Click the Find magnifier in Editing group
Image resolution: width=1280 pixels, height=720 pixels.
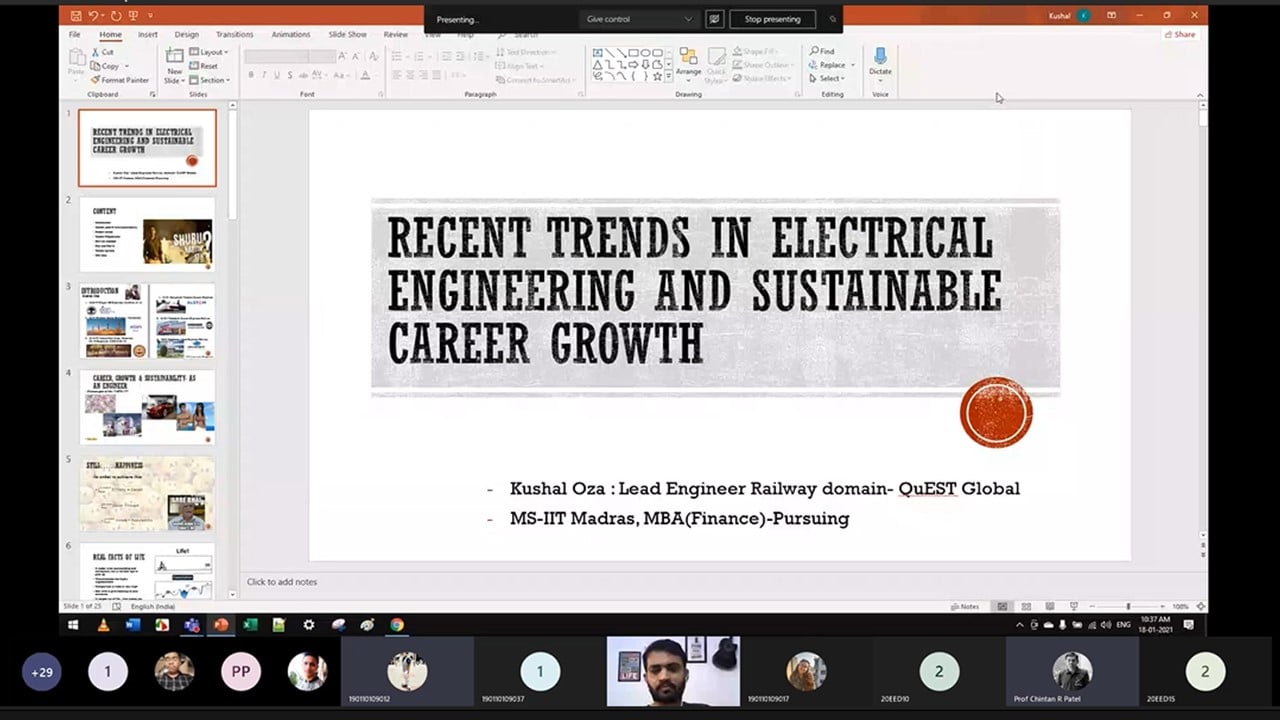(822, 51)
